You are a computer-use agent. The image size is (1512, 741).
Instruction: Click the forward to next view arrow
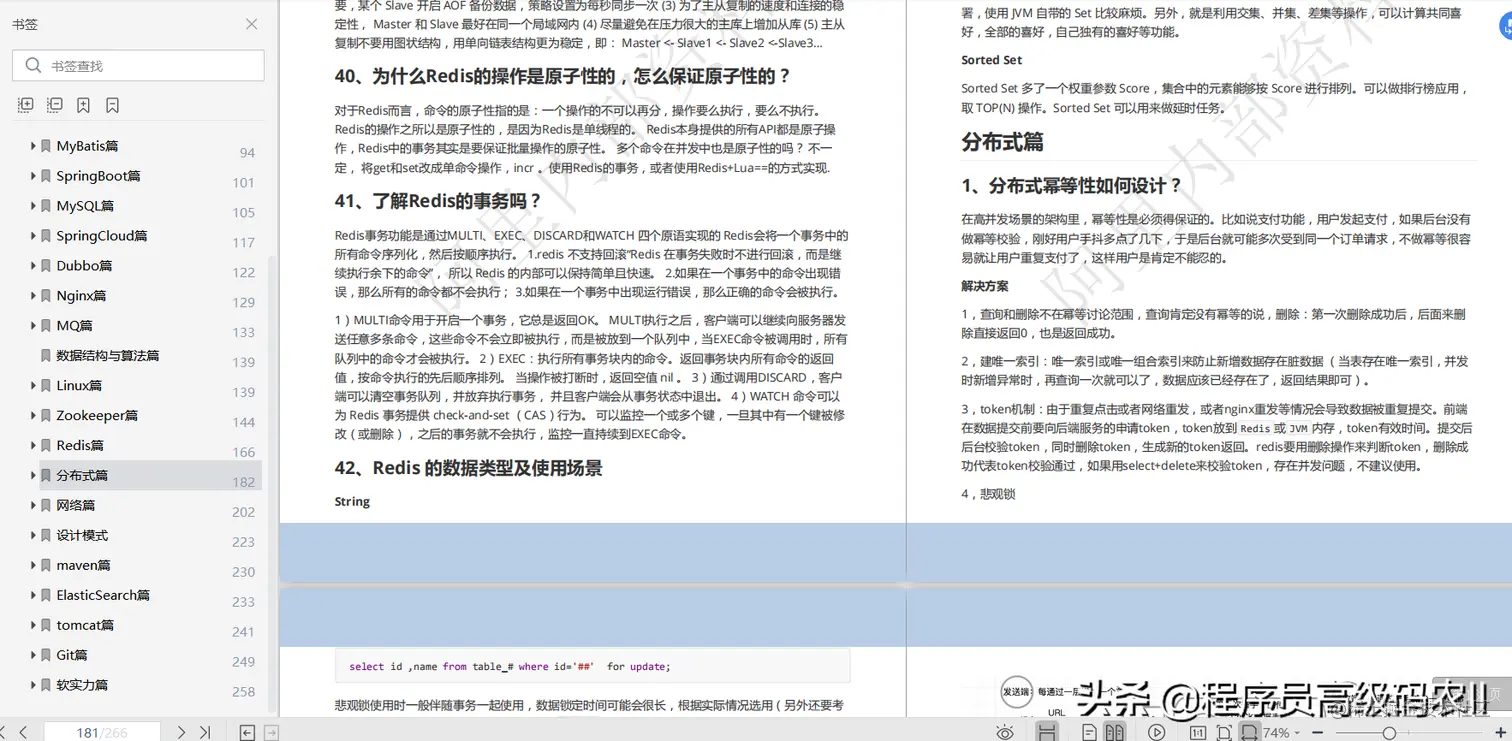pos(271,733)
